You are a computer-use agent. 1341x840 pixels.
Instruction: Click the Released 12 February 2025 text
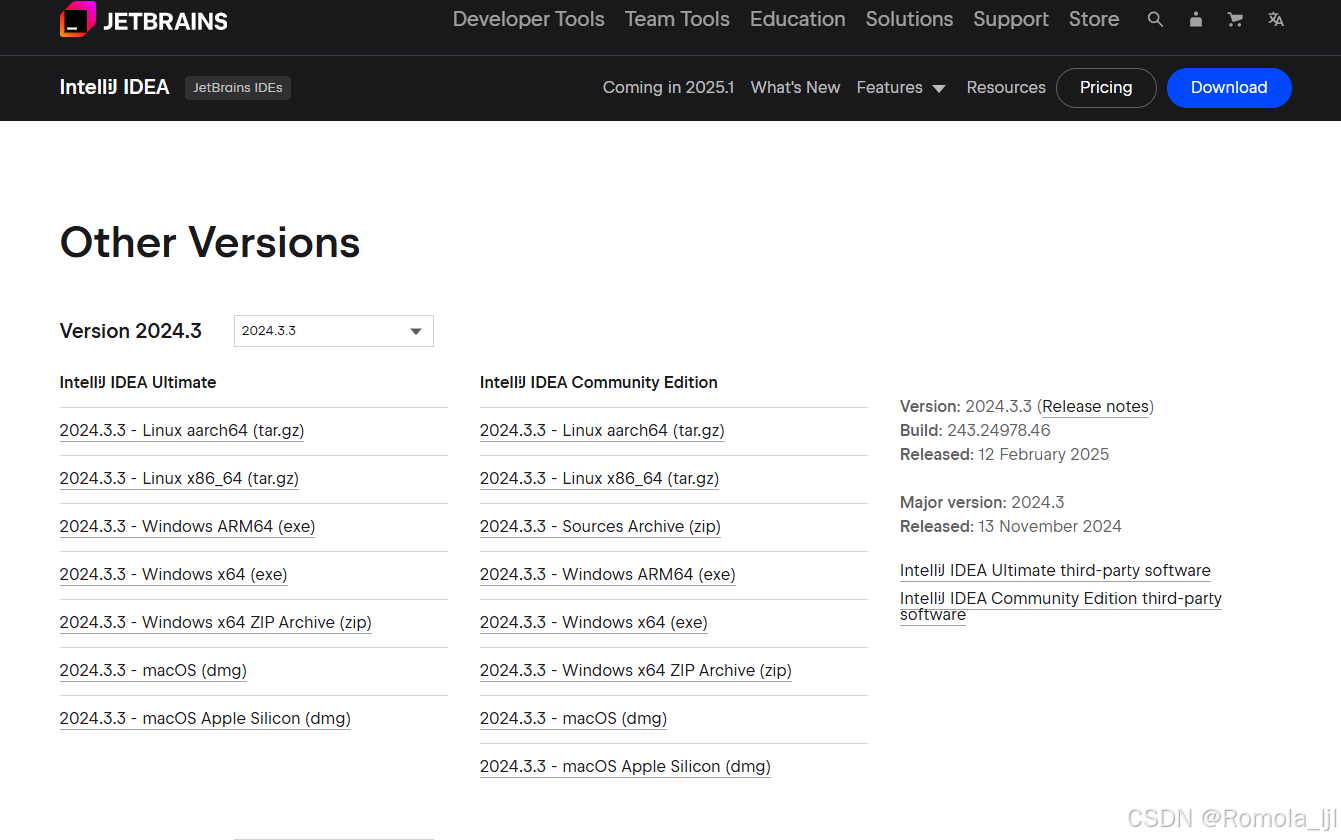1004,455
